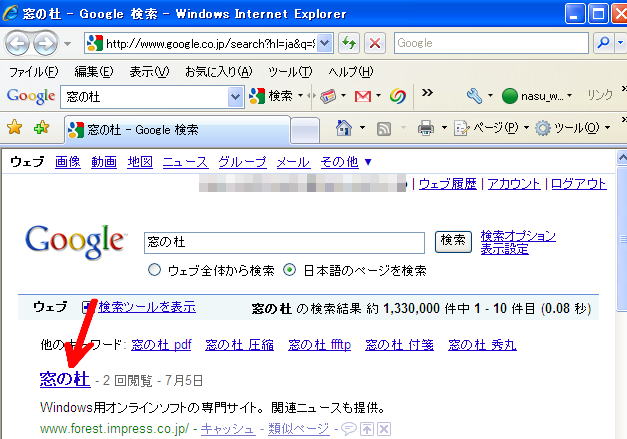Click the address bar URL field
The image size is (627, 439).
pyautogui.click(x=210, y=43)
